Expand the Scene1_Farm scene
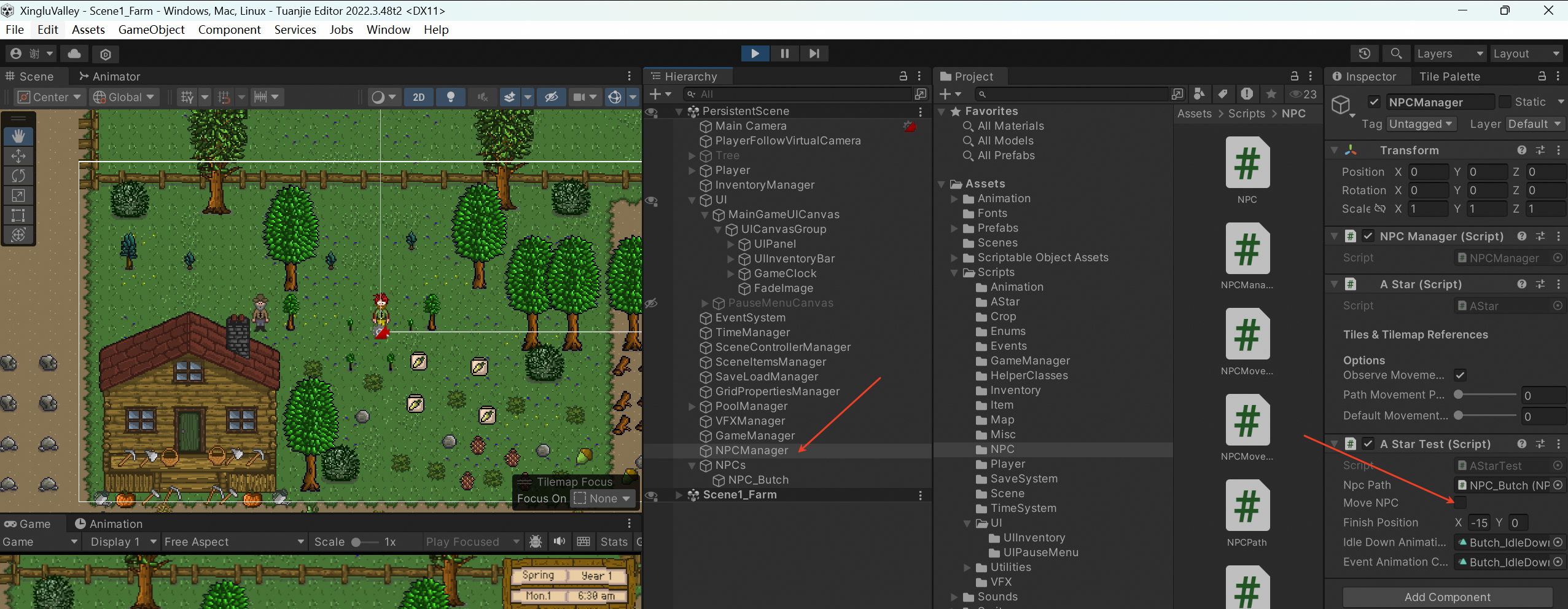 pyautogui.click(x=679, y=495)
